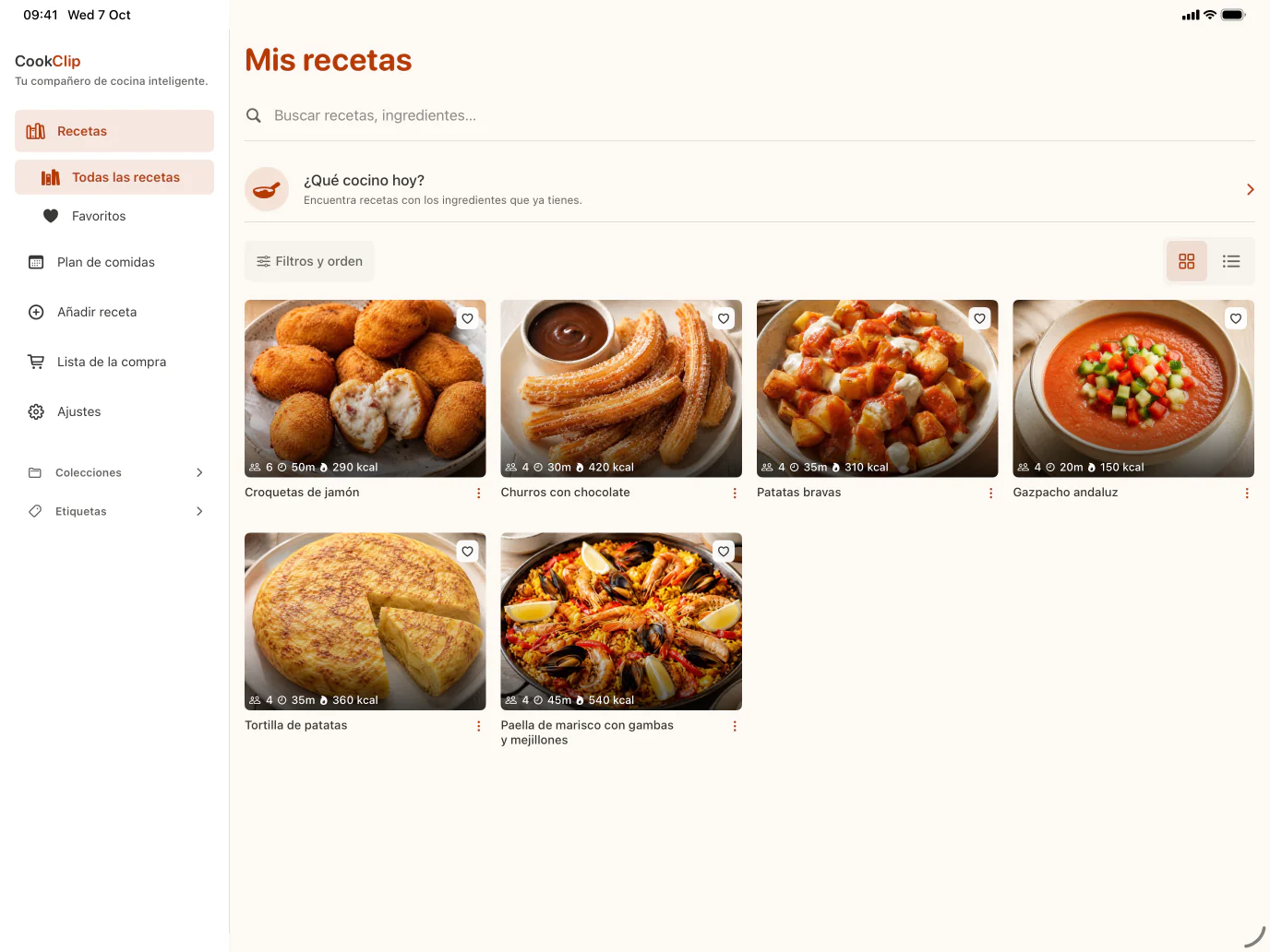Mark Tortilla de patatas as favorite
The image size is (1270, 952).
[468, 552]
